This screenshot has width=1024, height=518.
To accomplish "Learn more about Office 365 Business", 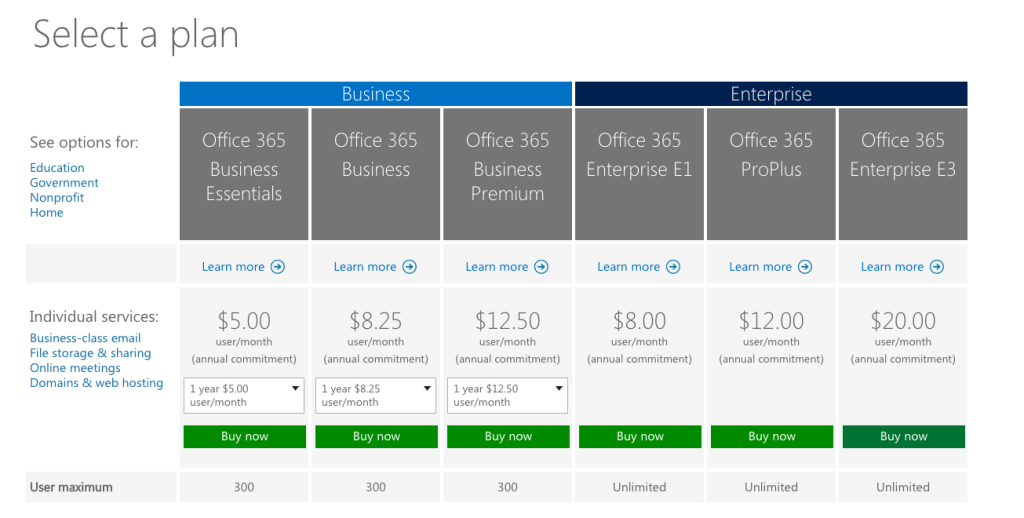I will coord(365,267).
